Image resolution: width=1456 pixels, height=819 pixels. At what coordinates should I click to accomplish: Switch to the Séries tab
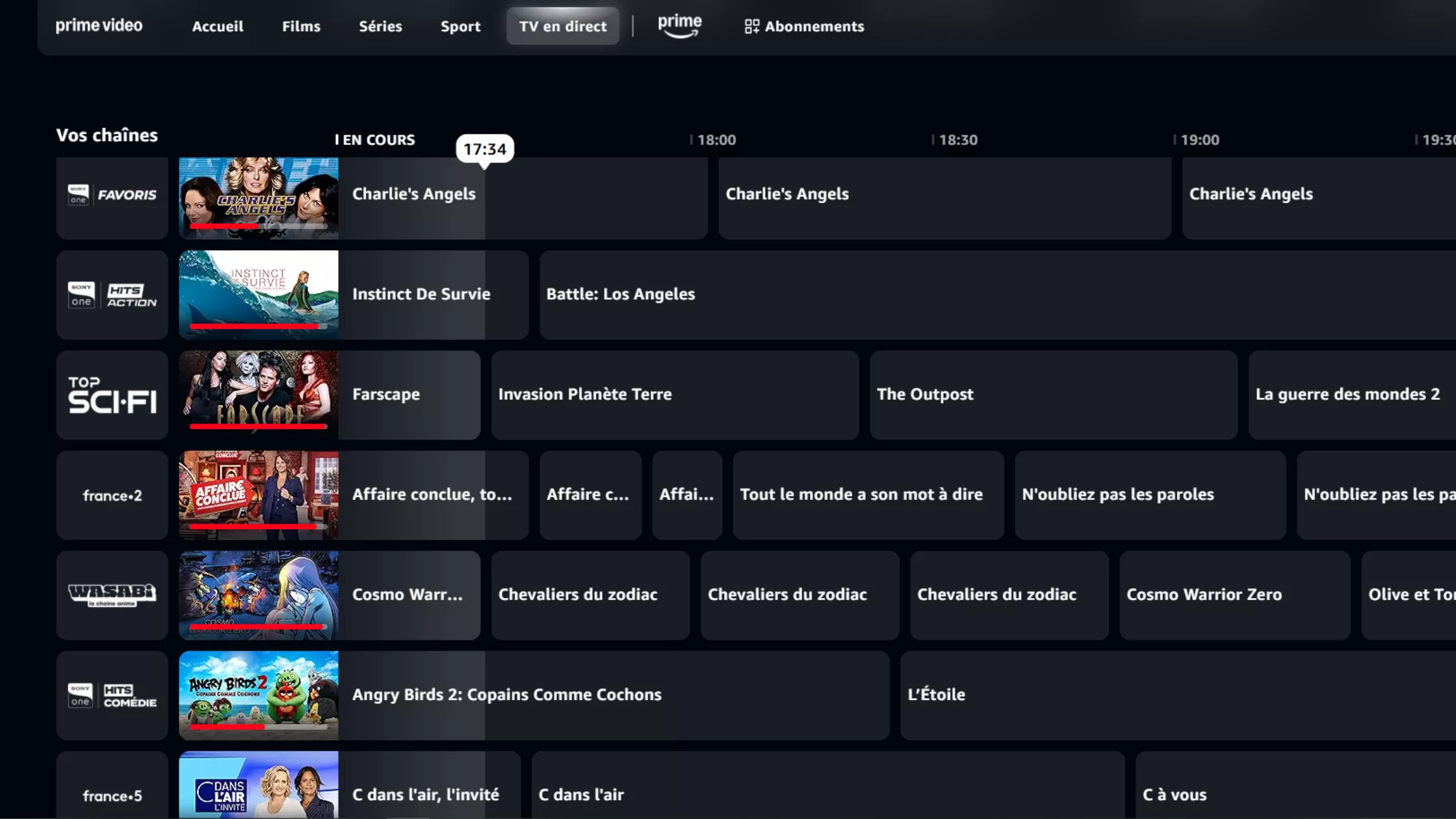pos(380,26)
